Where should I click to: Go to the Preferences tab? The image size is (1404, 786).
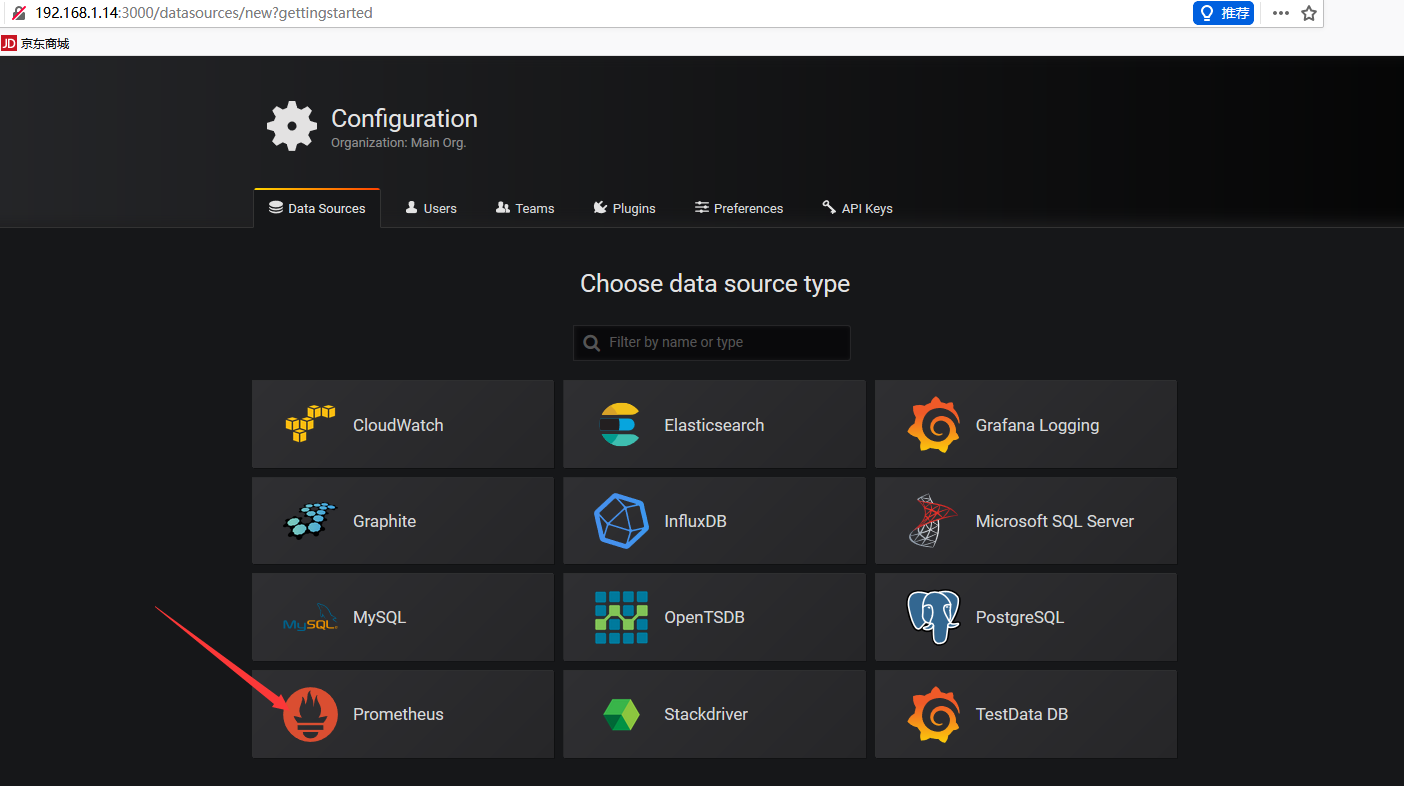click(x=739, y=208)
